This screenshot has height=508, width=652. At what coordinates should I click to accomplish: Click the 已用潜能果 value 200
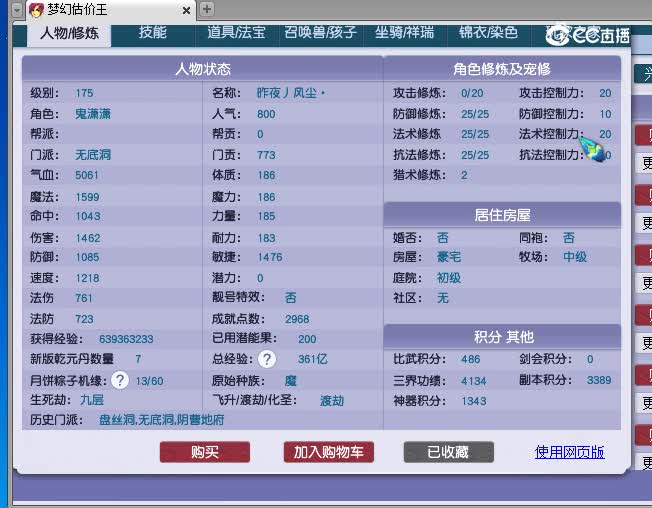coord(307,339)
